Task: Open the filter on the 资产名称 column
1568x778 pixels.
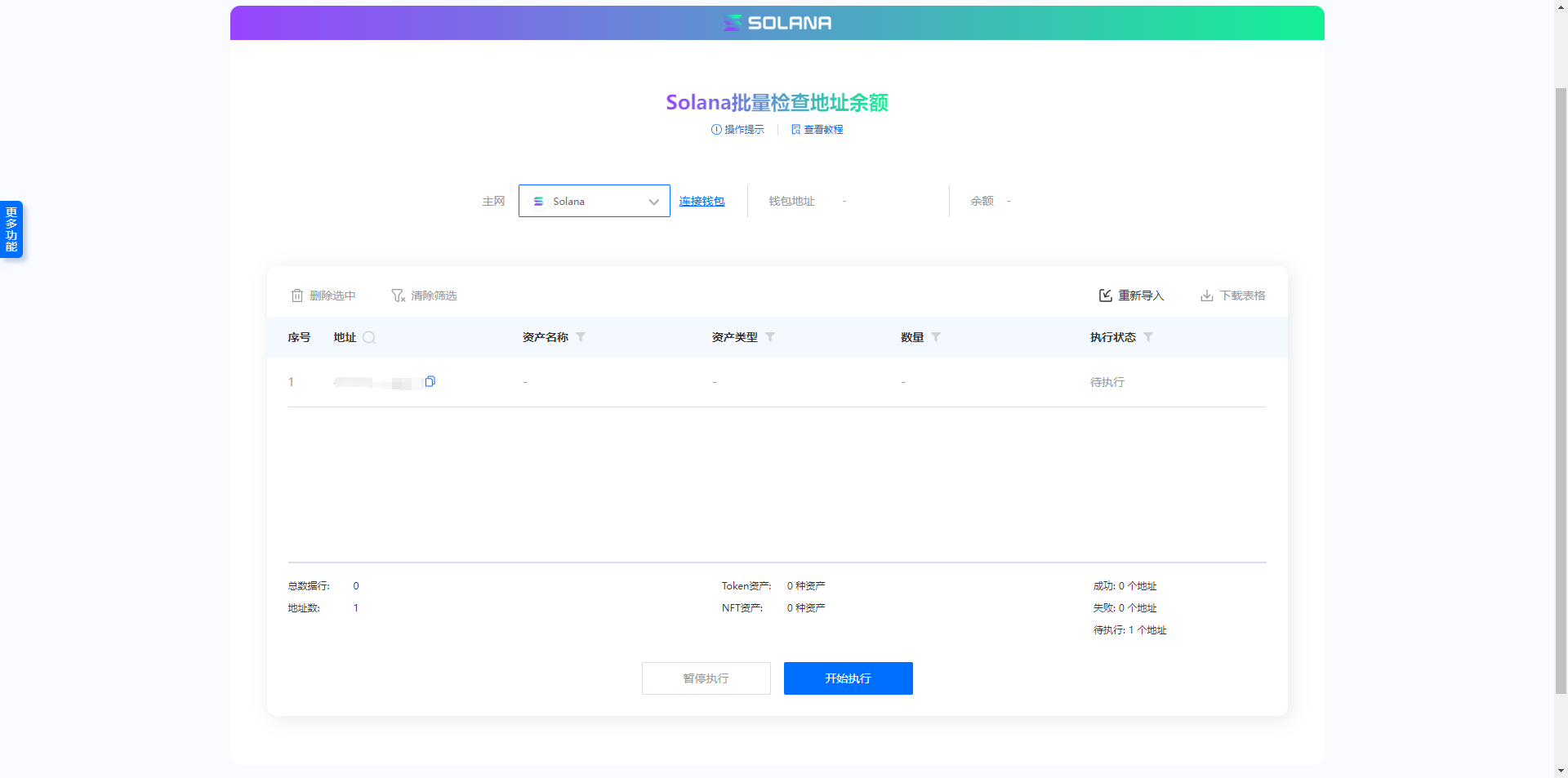Action: (581, 337)
